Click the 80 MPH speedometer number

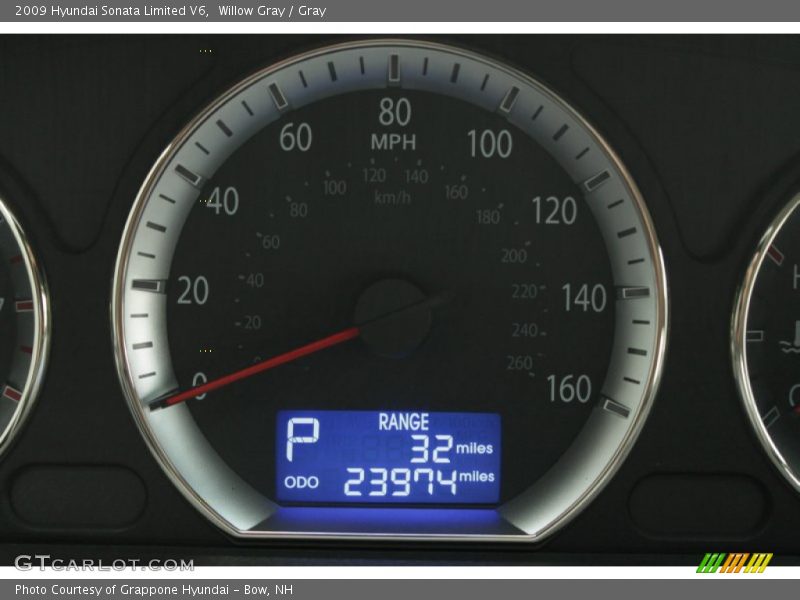[394, 112]
